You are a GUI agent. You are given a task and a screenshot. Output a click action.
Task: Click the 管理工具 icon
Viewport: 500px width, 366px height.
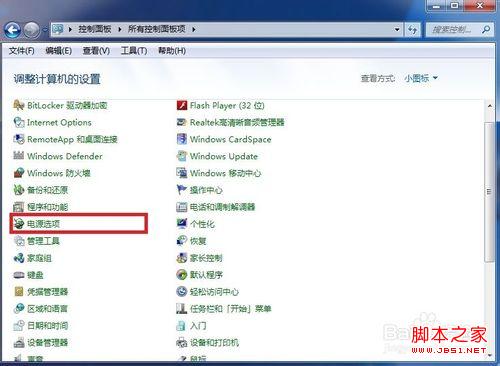tap(19, 241)
